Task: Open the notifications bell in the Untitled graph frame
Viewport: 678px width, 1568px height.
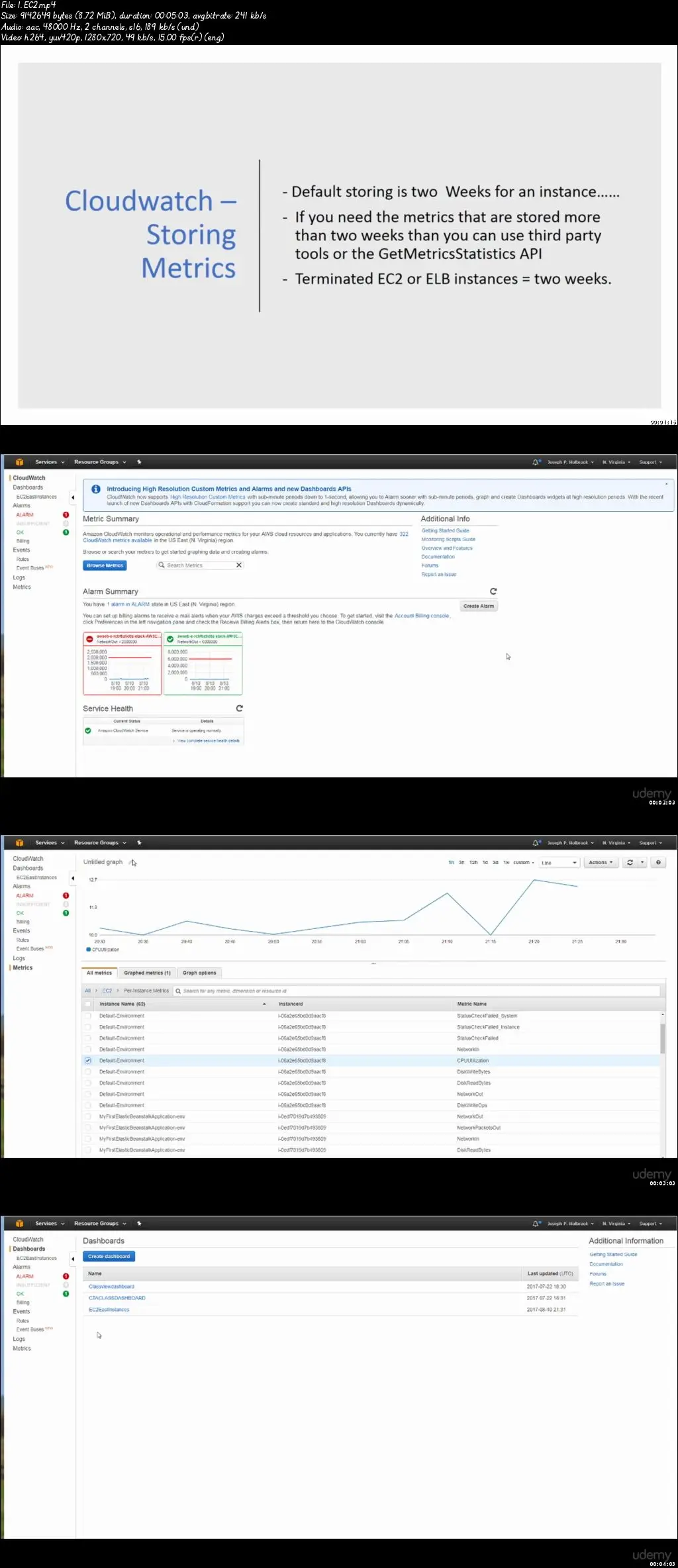Action: (536, 843)
